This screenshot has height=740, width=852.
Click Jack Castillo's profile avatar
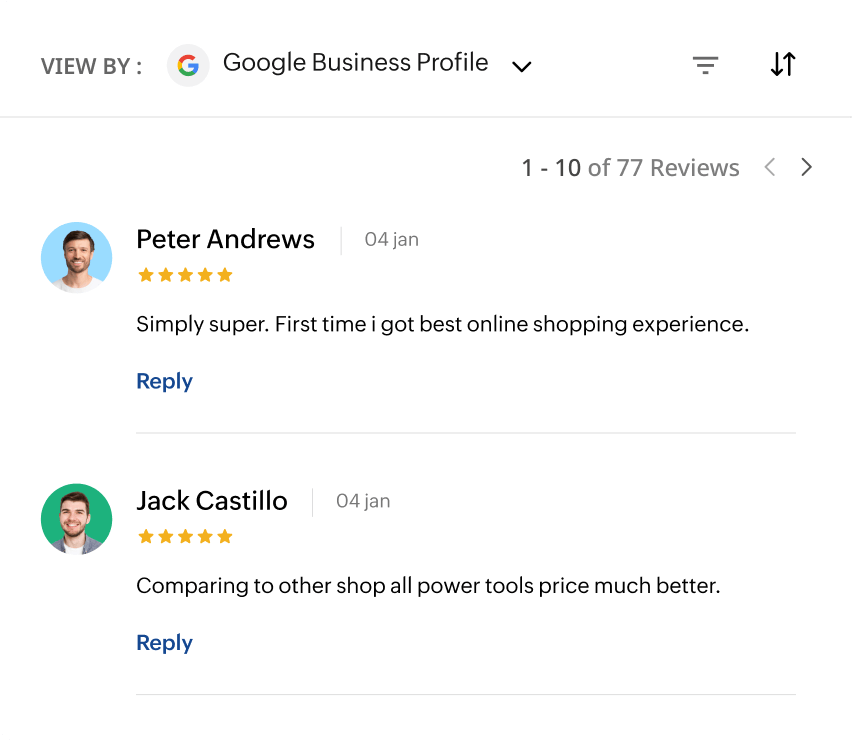77,519
